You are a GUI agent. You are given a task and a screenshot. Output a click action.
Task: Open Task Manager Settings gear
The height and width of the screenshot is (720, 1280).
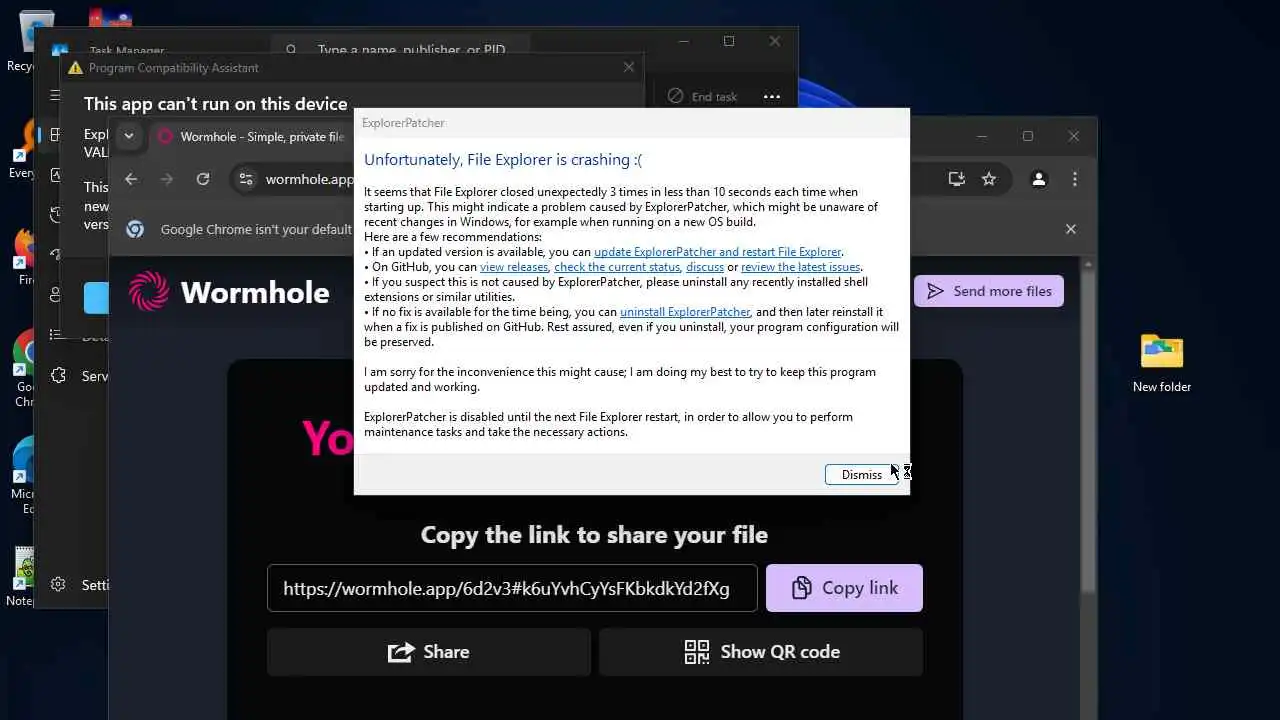click(x=59, y=584)
